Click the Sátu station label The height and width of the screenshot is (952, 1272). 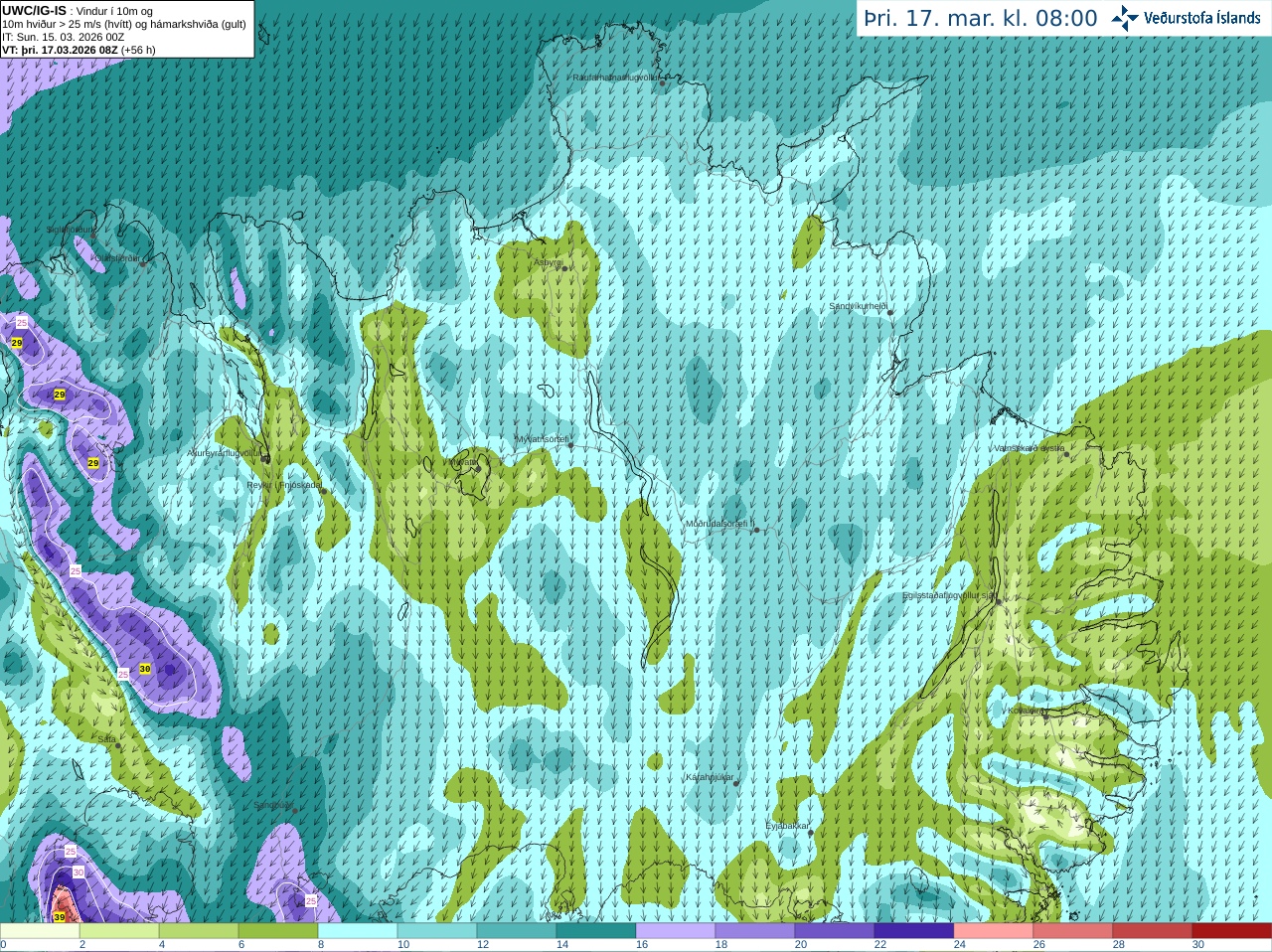pyautogui.click(x=106, y=739)
